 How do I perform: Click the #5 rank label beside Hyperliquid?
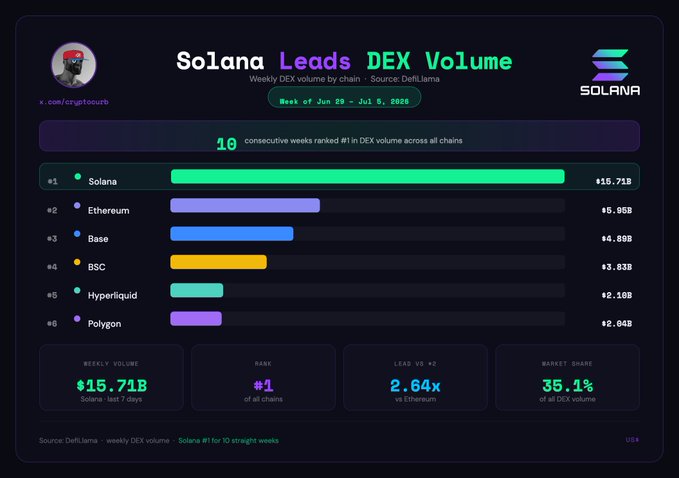pos(52,295)
